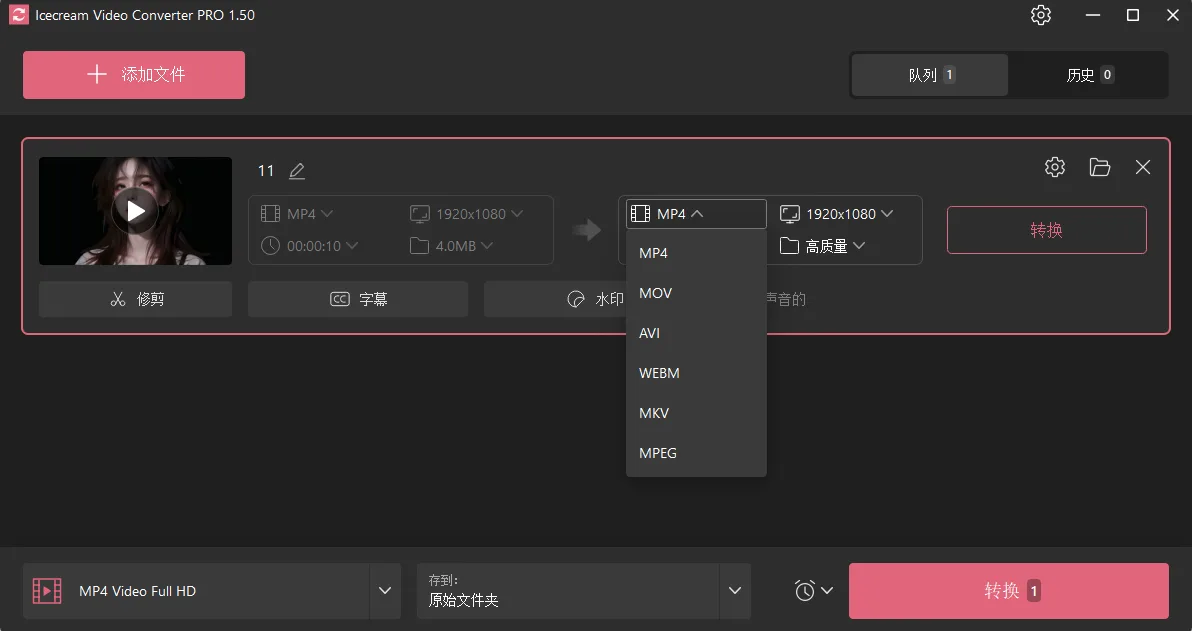1192x631 pixels.
Task: Minimize the Icecream Video Converter window
Action: [1092, 15]
